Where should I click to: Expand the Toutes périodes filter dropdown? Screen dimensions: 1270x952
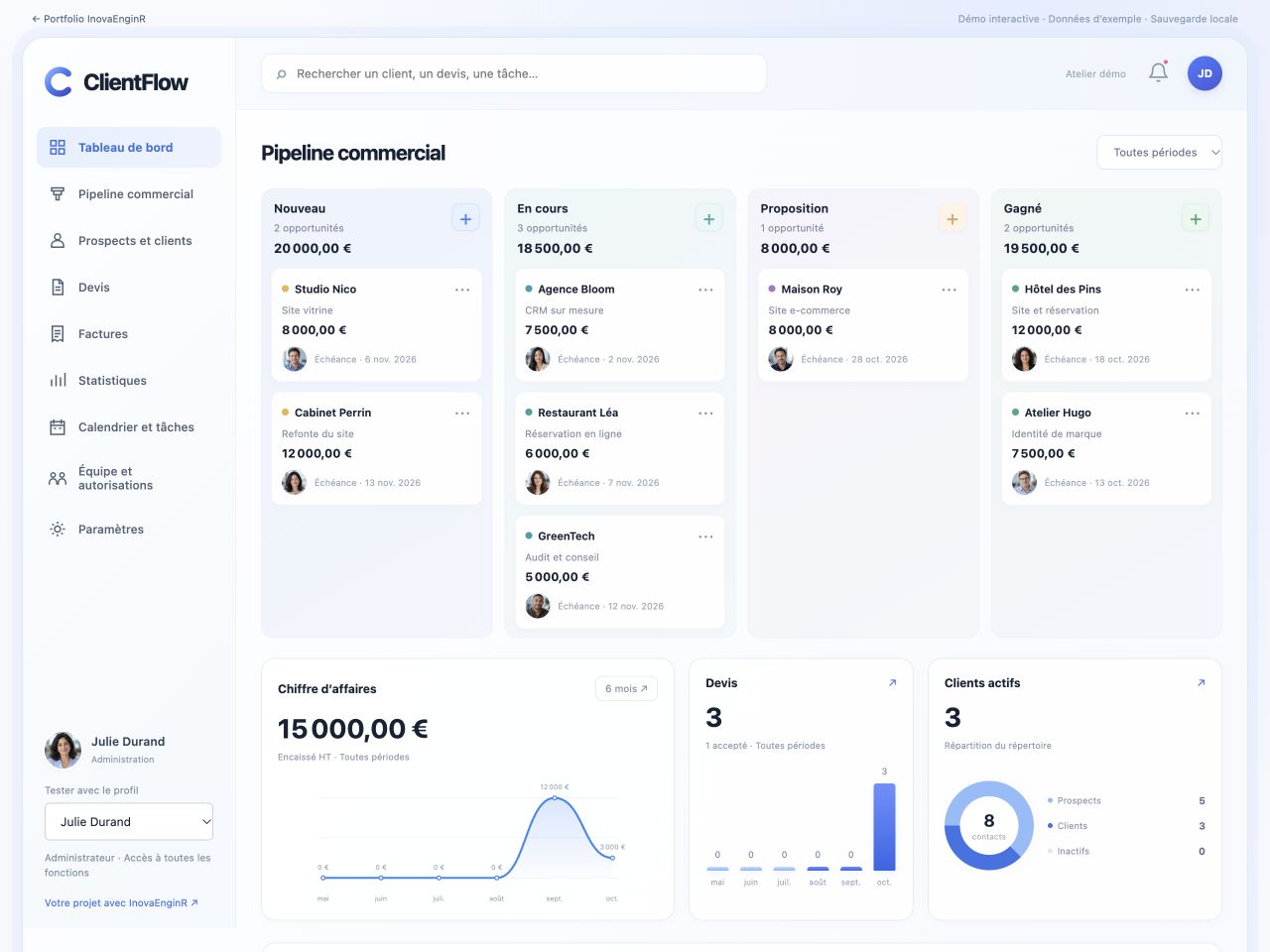point(1159,153)
